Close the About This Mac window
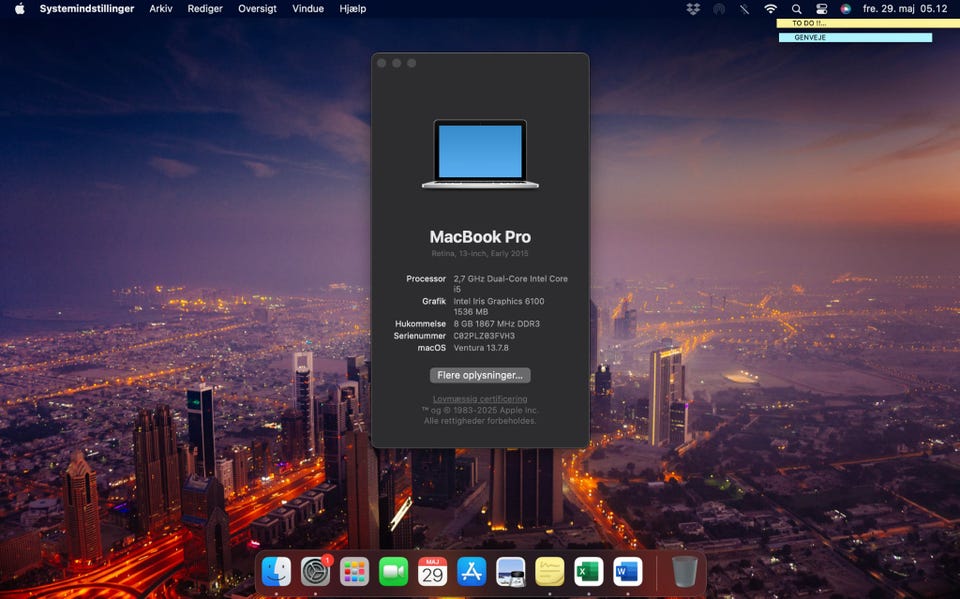 point(382,63)
